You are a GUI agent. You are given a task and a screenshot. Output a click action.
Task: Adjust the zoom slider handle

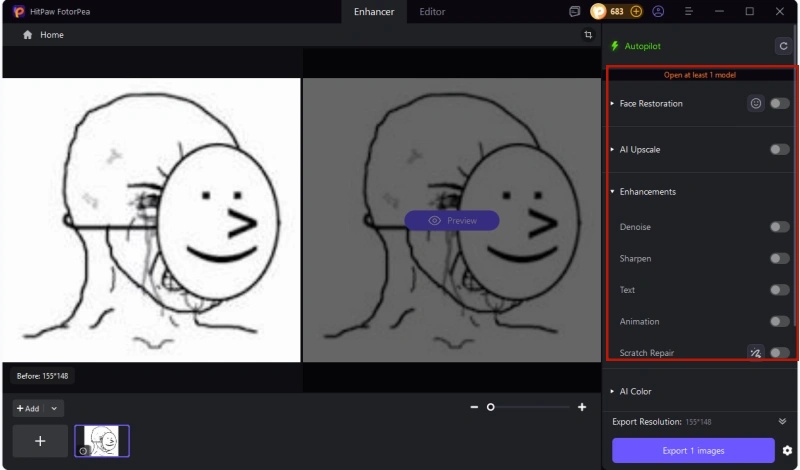tap(490, 407)
